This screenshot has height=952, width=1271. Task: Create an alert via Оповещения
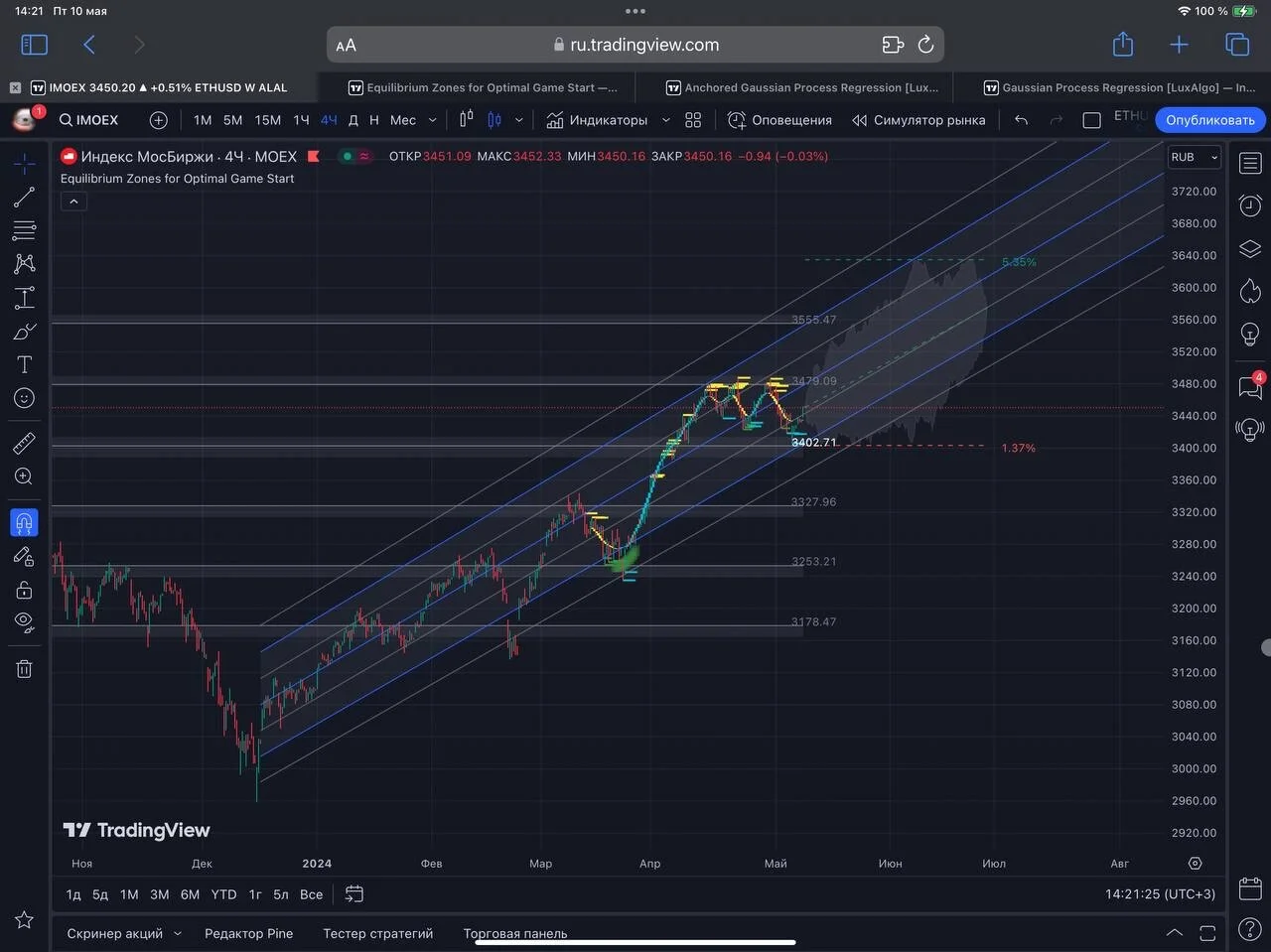click(779, 120)
